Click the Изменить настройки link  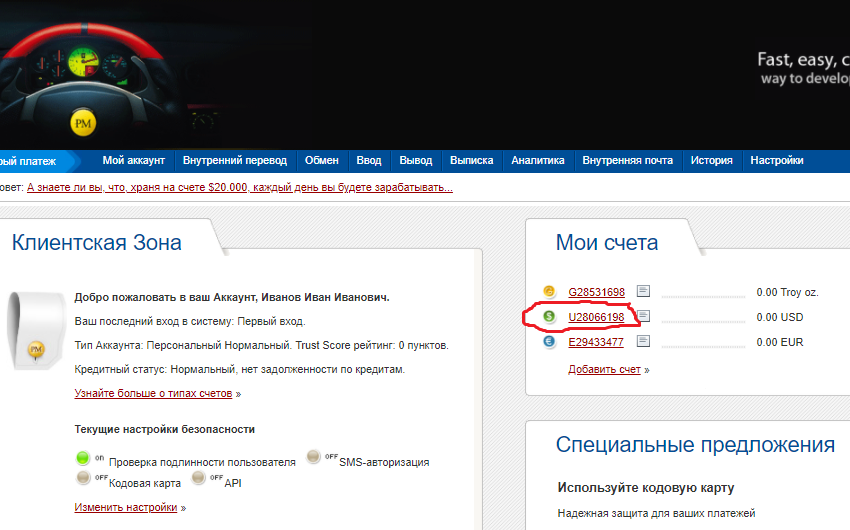[x=126, y=507]
